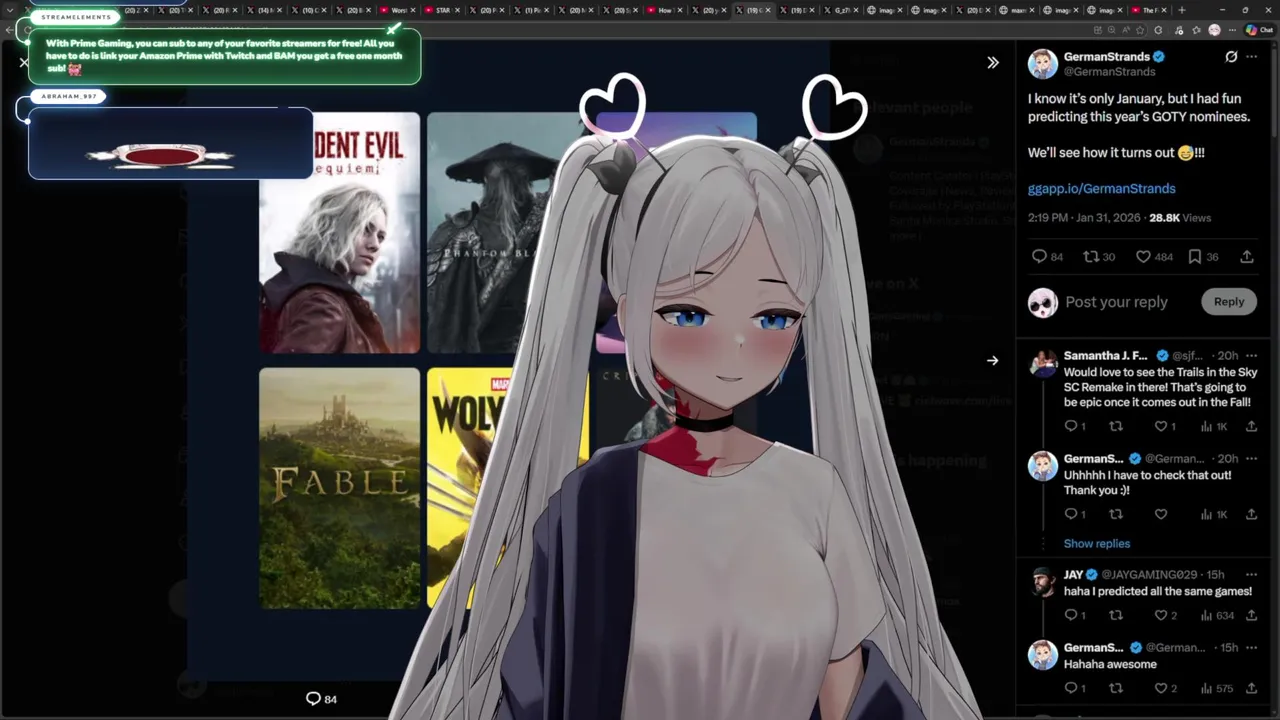This screenshot has width=1280, height=720.
Task: Open Samantha J. F... profile name
Action: coord(1106,356)
